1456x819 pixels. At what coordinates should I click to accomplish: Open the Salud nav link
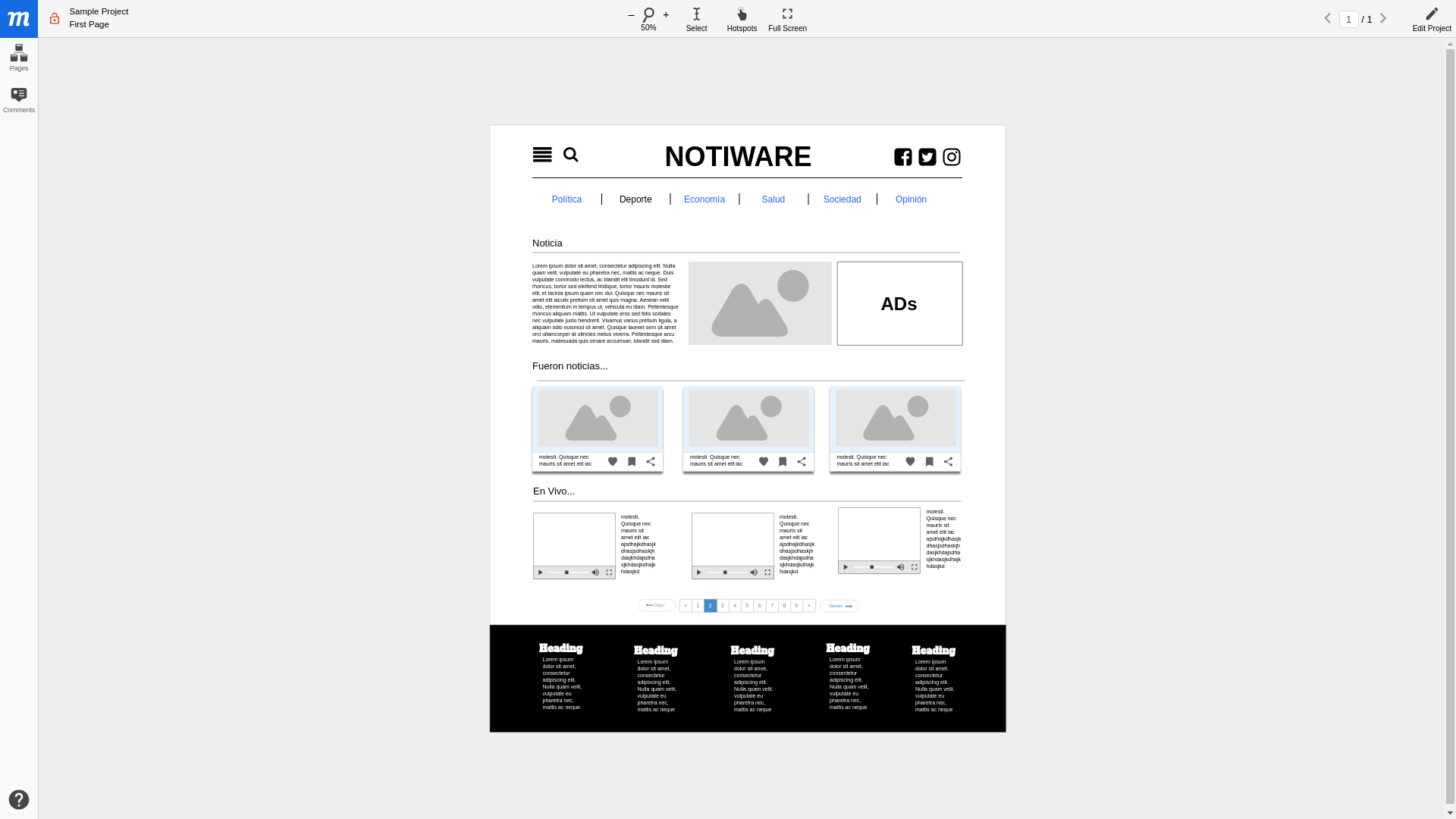click(773, 199)
